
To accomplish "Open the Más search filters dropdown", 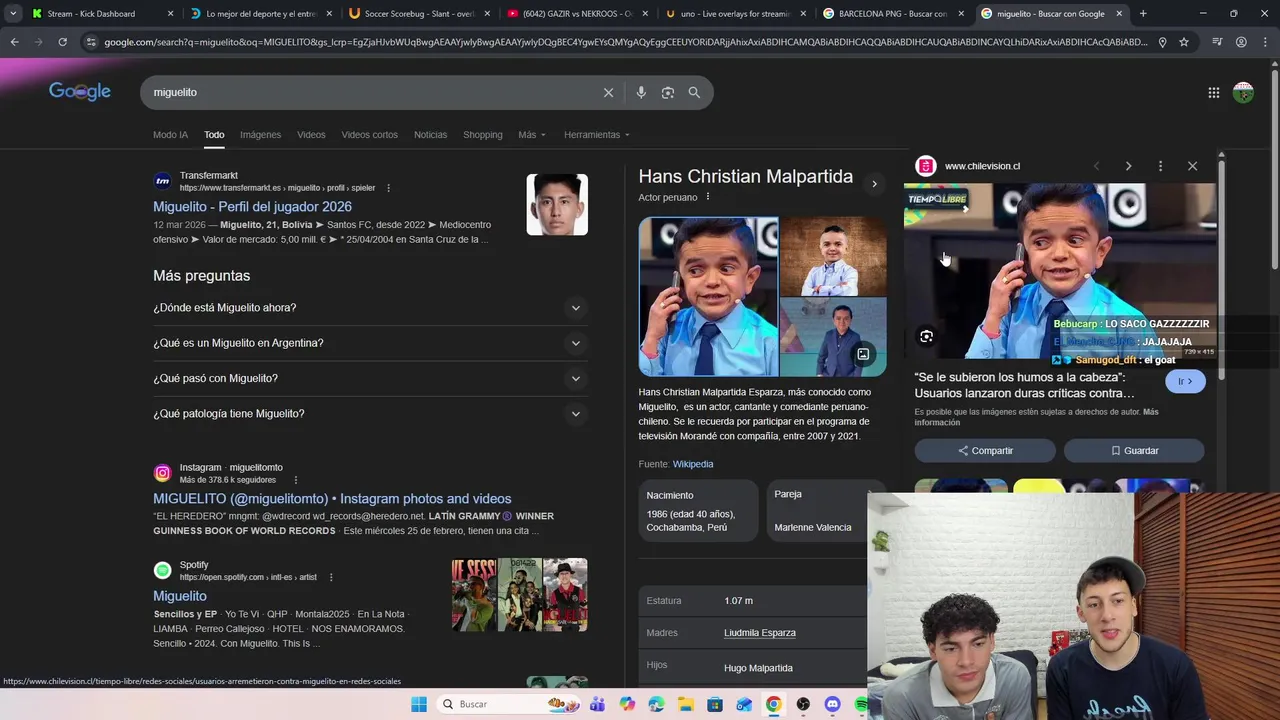I will click(x=532, y=135).
